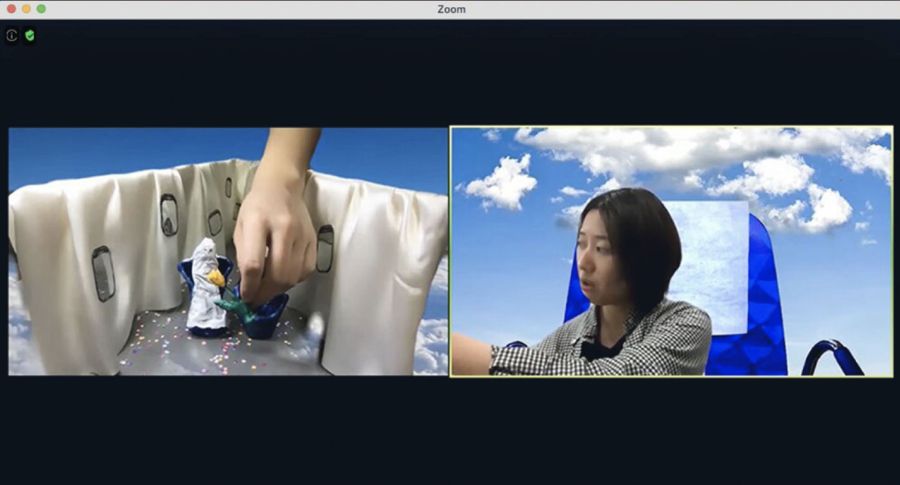Click the green encryption shield icon
The height and width of the screenshot is (485, 900).
pyautogui.click(x=30, y=36)
